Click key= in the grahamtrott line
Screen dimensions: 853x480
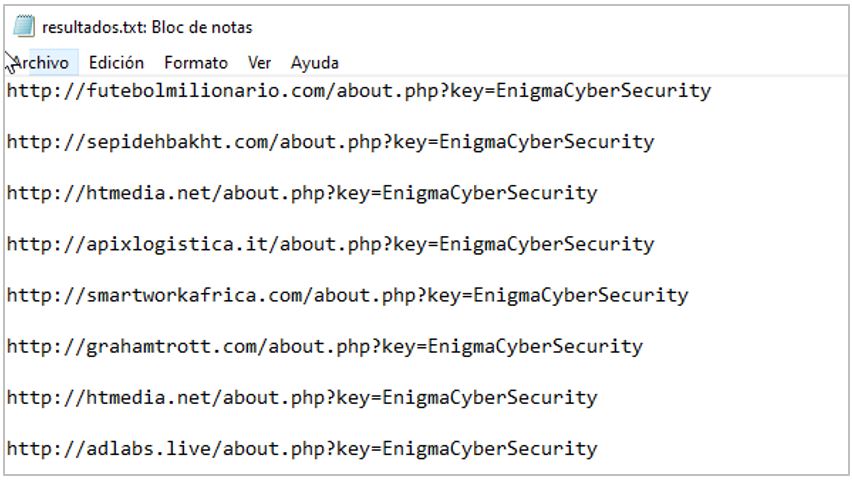(x=404, y=347)
